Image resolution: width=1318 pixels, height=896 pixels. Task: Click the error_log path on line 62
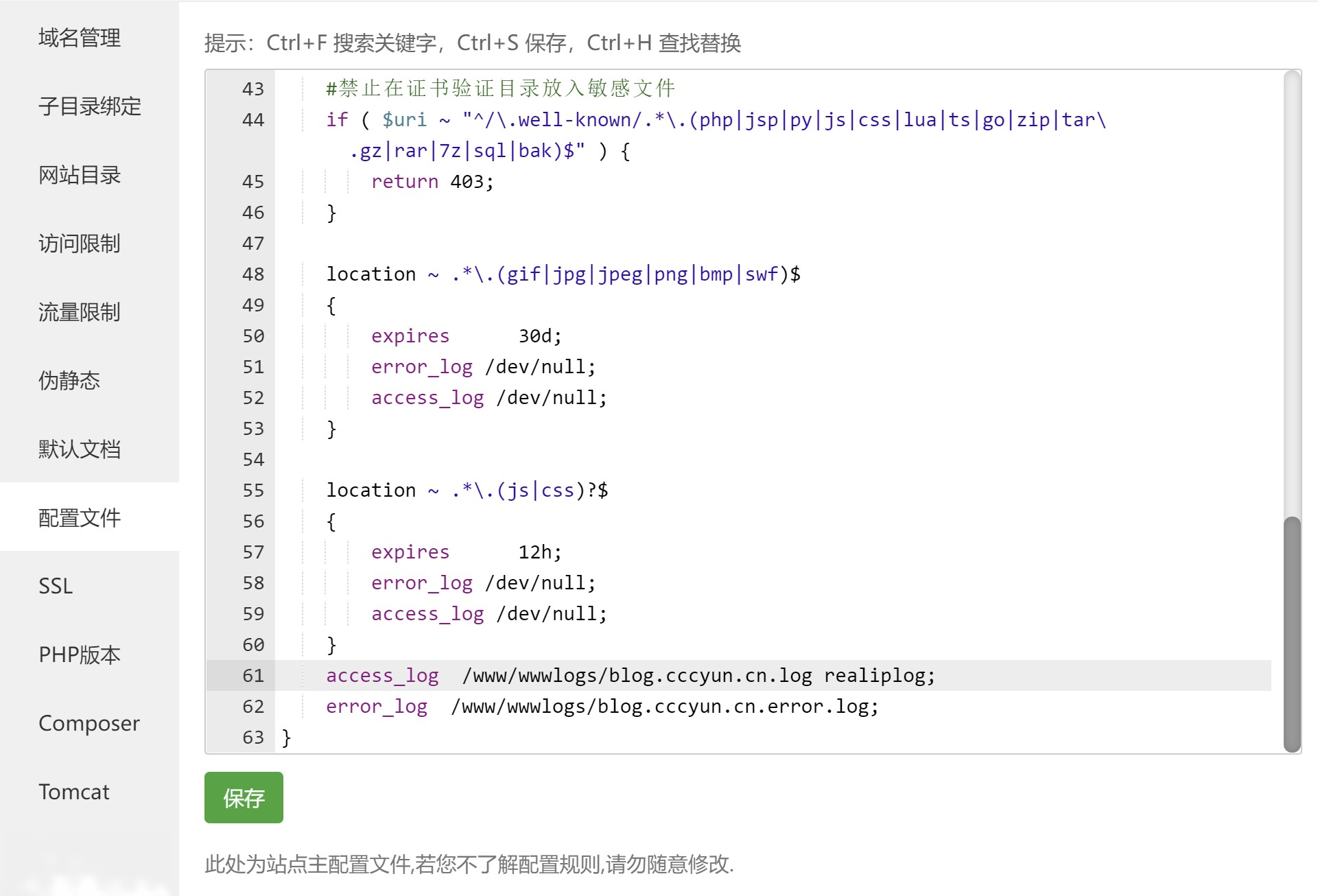[x=664, y=706]
